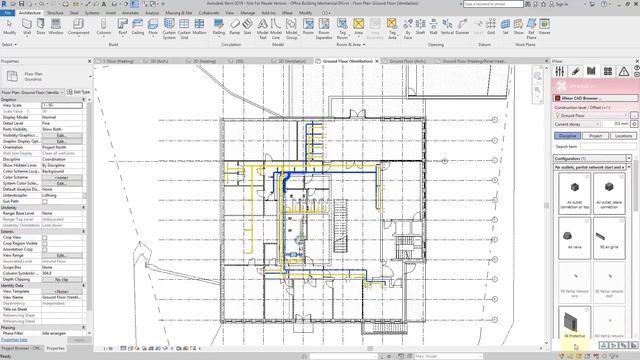Open the work plane Viewer

coord(544,27)
